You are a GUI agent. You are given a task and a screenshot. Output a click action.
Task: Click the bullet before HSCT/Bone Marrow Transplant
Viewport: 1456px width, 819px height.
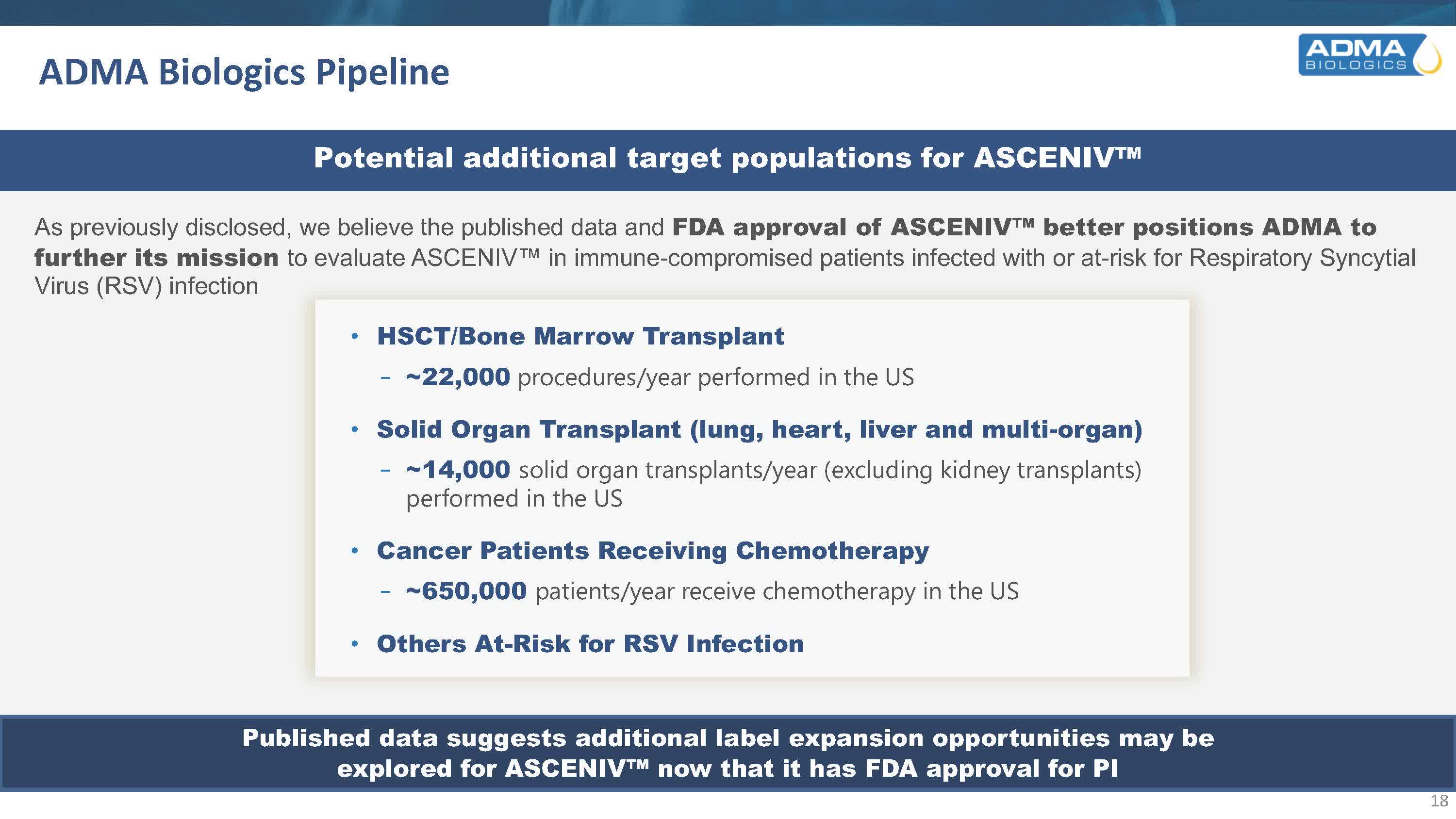point(355,336)
